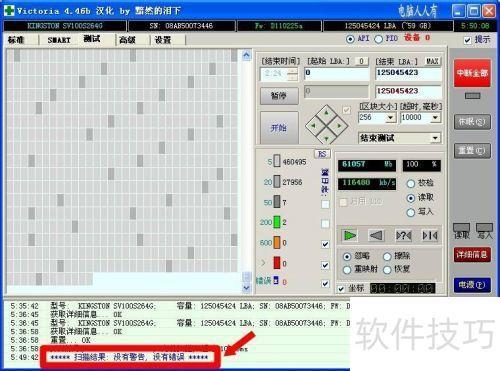Click the RS reset counters button
The height and width of the screenshot is (371, 500).
(x=322, y=154)
